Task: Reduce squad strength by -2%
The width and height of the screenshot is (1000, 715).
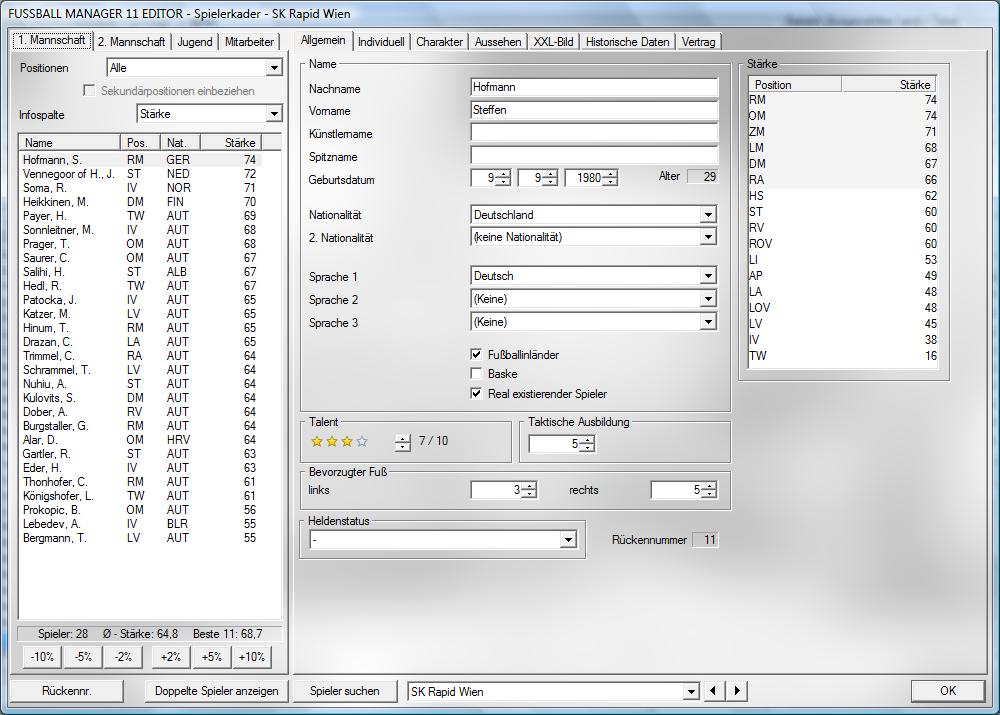Action: [x=123, y=656]
